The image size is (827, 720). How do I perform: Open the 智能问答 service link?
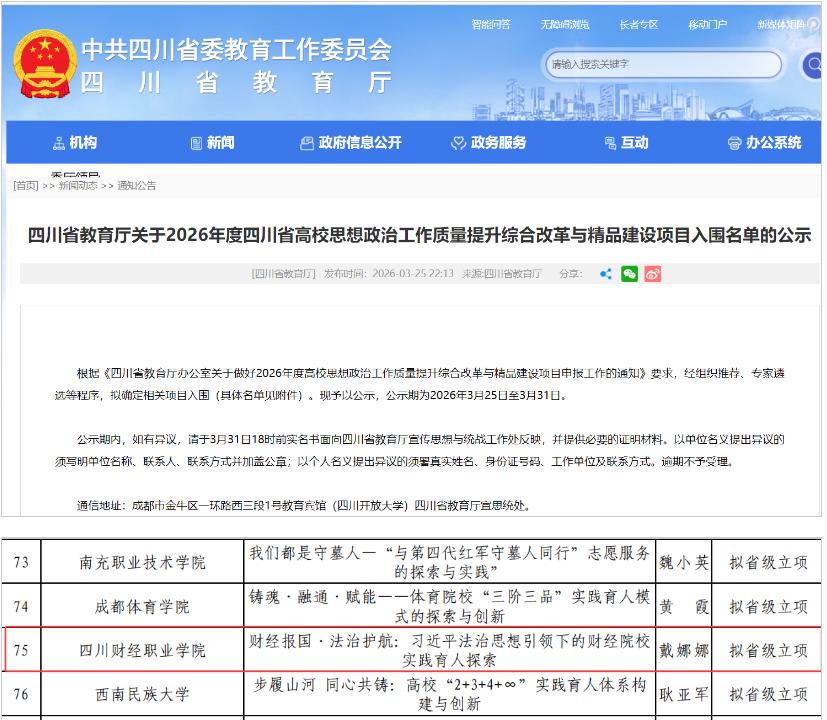pos(490,24)
